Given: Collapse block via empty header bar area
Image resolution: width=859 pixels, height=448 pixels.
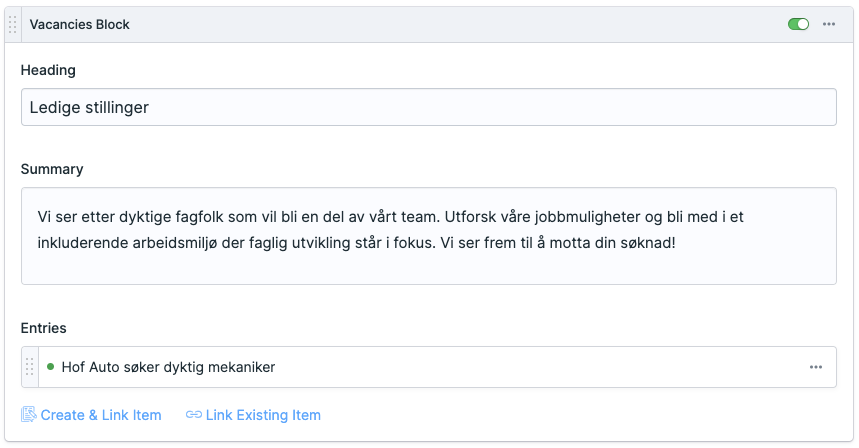Looking at the screenshot, I should pyautogui.click(x=450, y=24).
